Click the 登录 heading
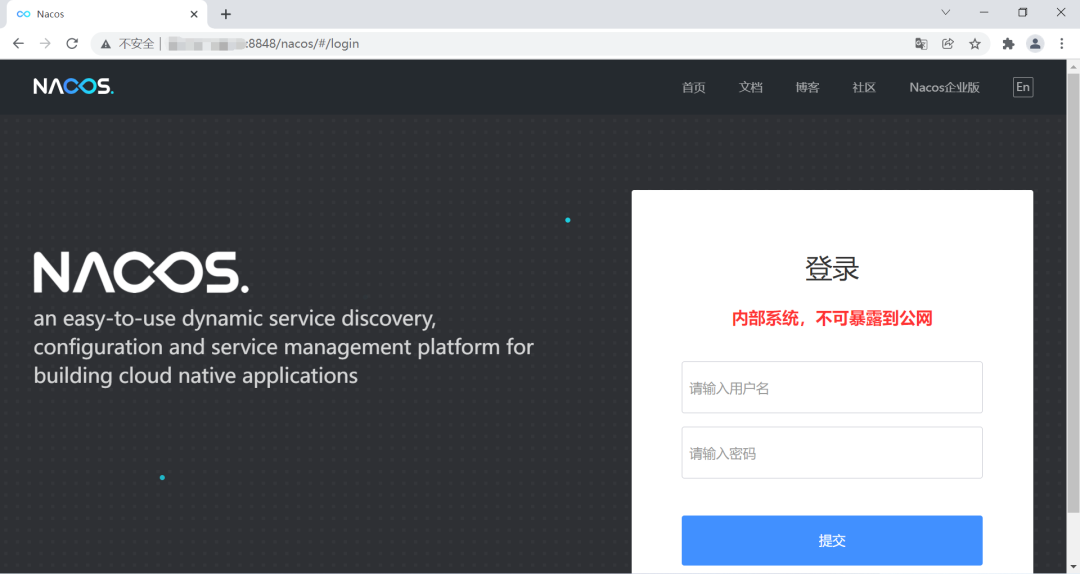Image resolution: width=1080 pixels, height=574 pixels. tap(832, 269)
